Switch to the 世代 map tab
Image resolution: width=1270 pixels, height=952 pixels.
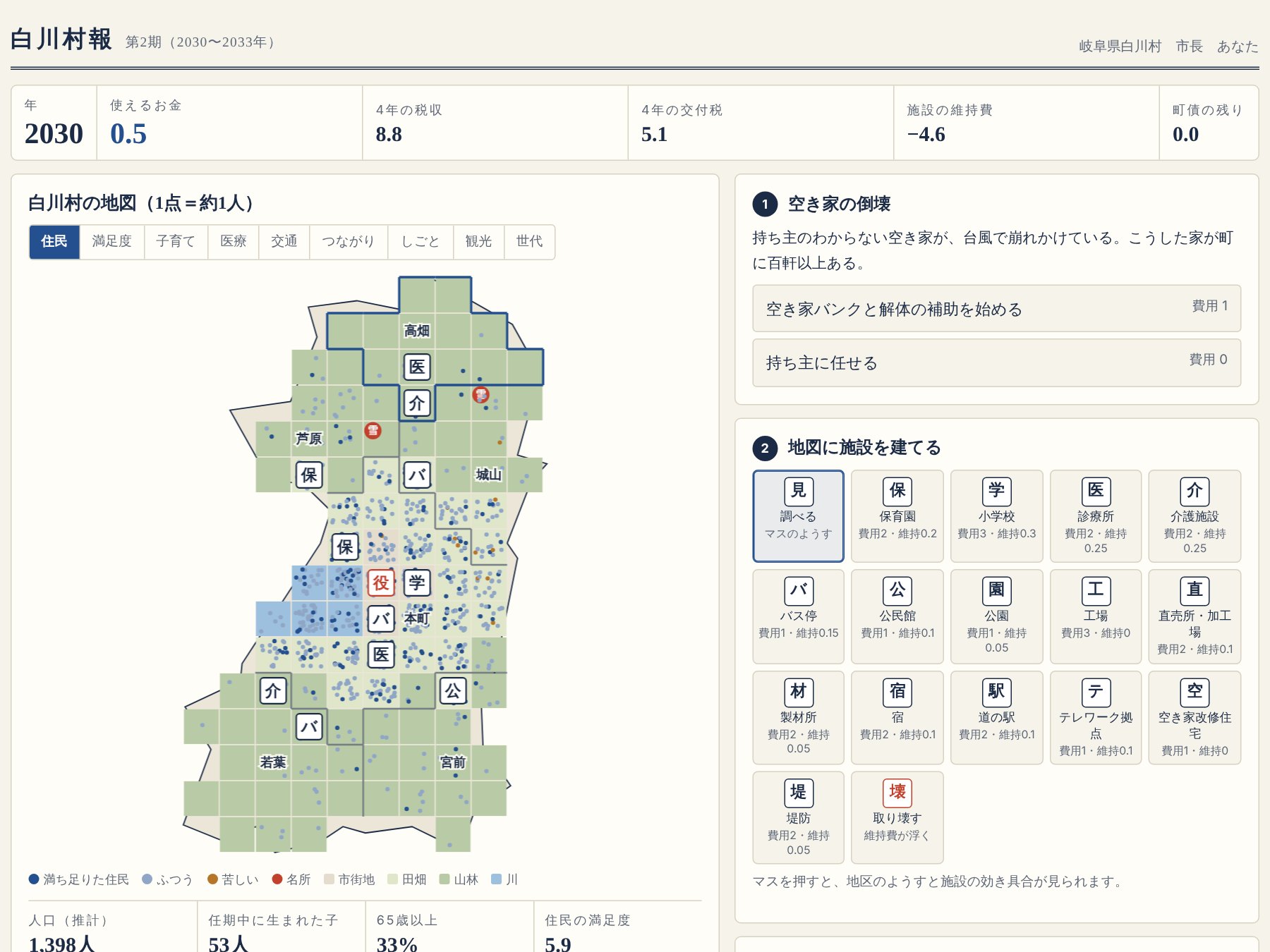coord(529,242)
